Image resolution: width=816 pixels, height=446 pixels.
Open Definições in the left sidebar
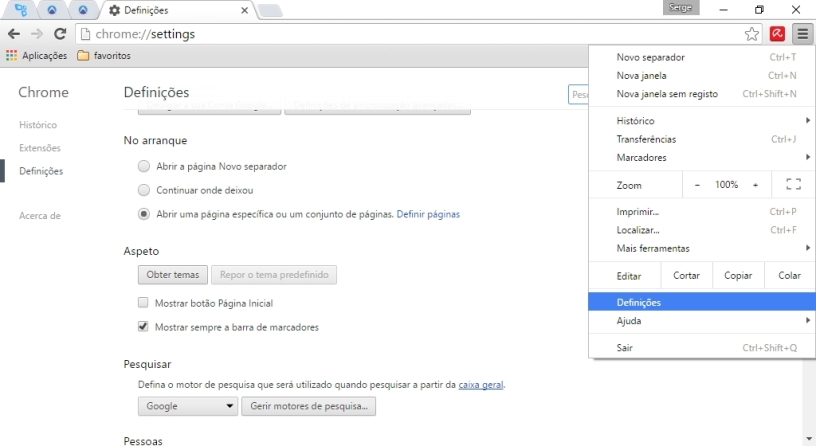[41, 171]
